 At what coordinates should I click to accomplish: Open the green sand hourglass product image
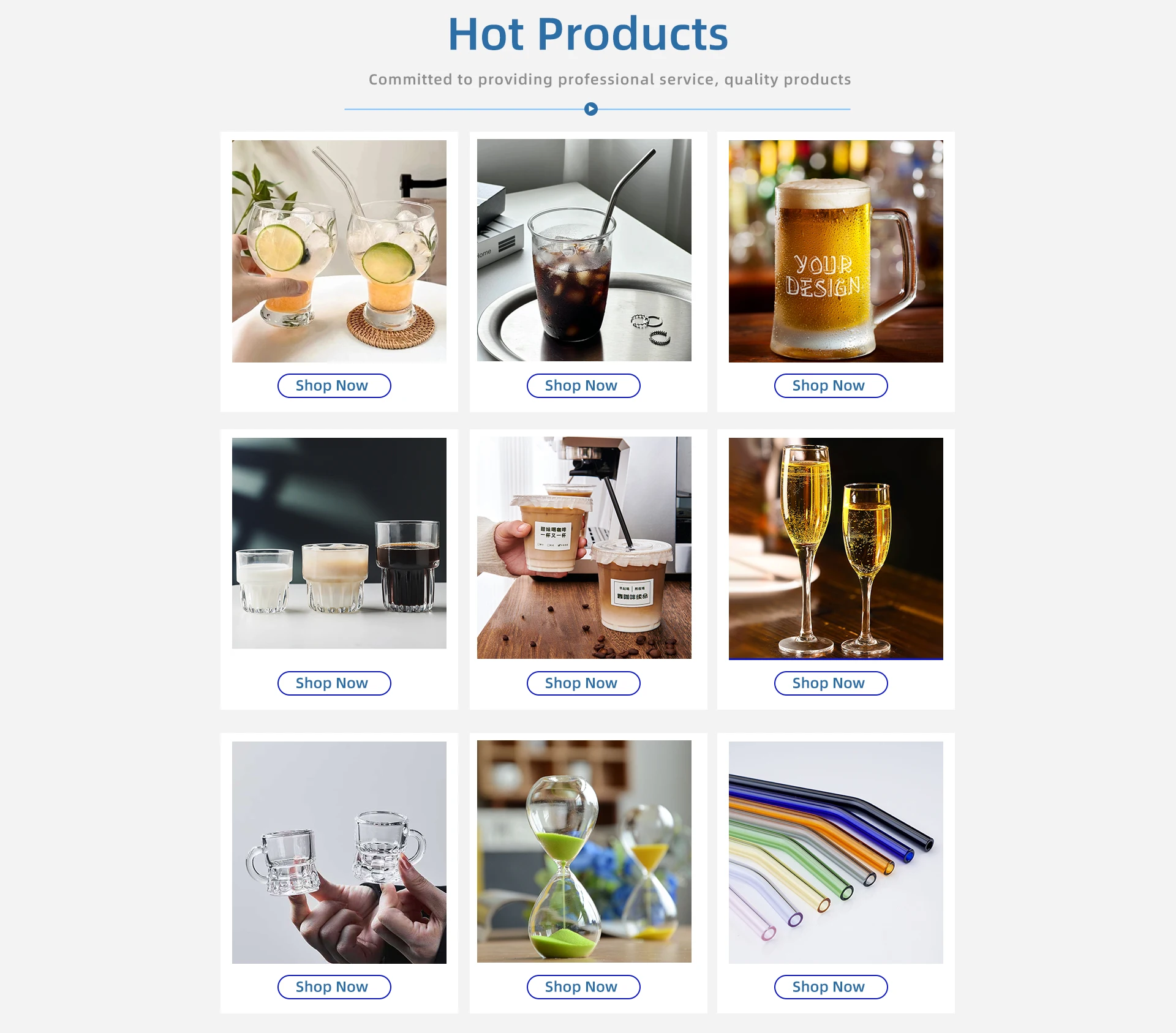584,851
